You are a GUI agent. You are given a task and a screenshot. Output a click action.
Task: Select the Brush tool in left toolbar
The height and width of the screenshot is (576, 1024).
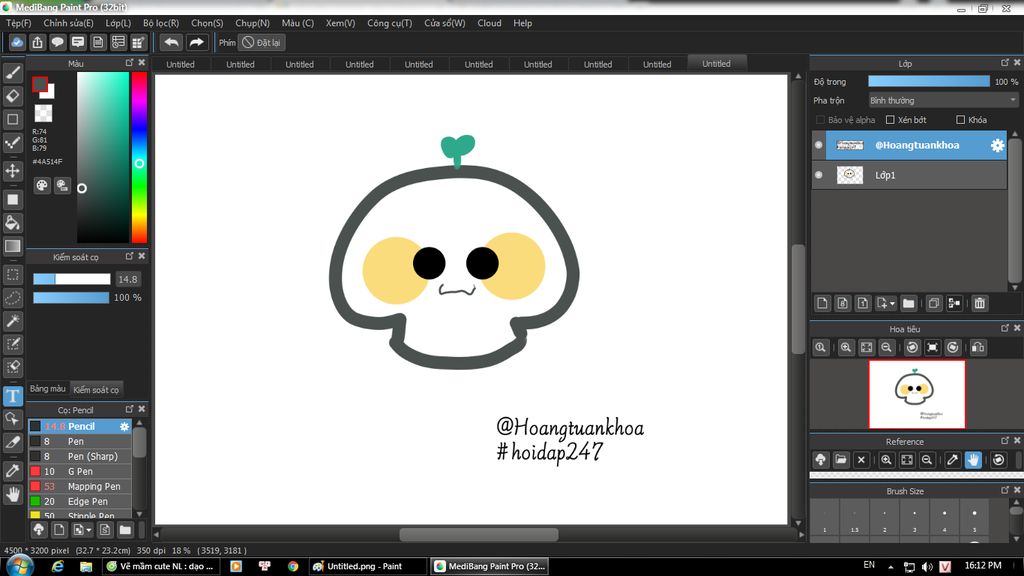[x=12, y=72]
